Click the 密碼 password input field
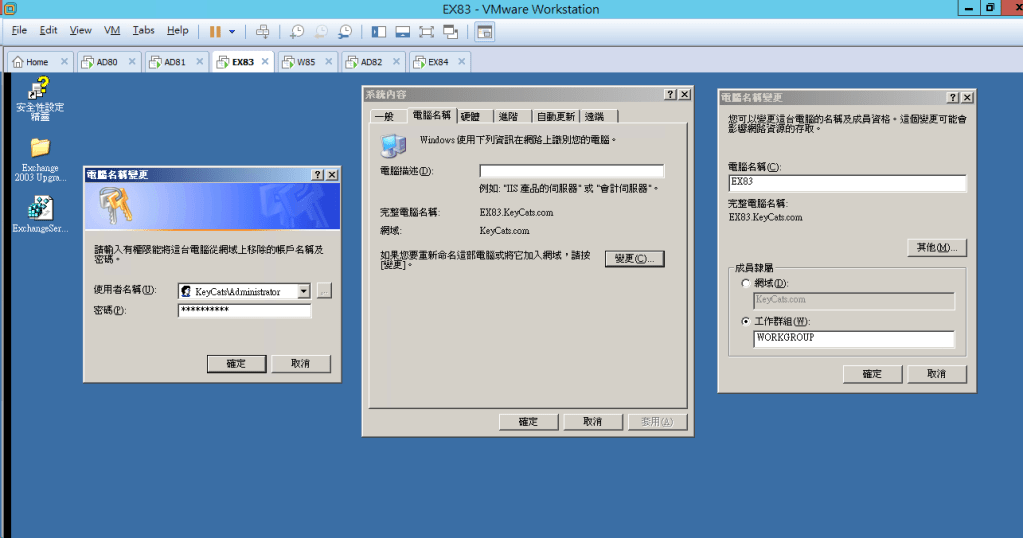This screenshot has width=1023, height=538. 244,311
